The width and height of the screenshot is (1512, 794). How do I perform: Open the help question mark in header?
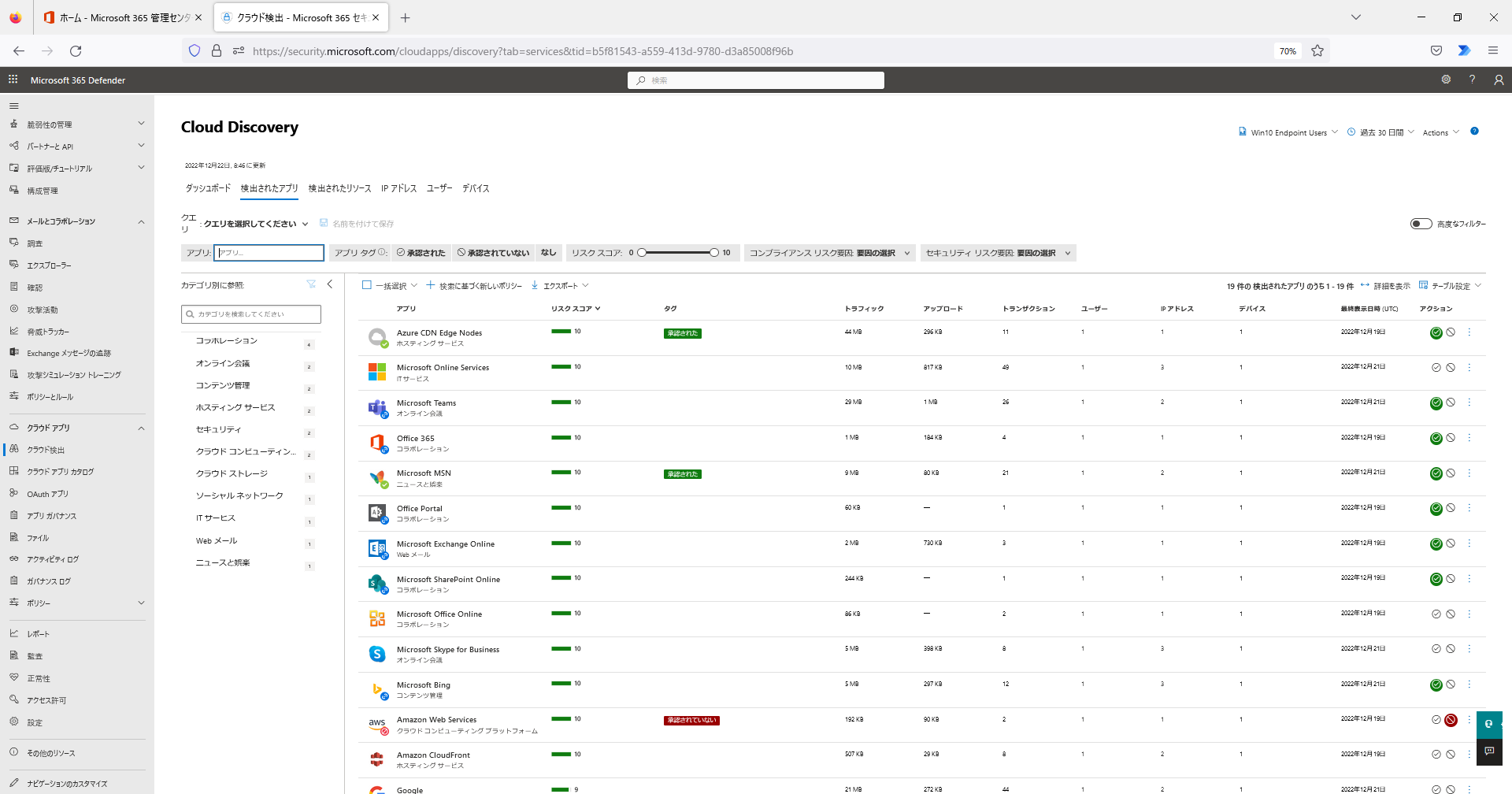point(1472,80)
